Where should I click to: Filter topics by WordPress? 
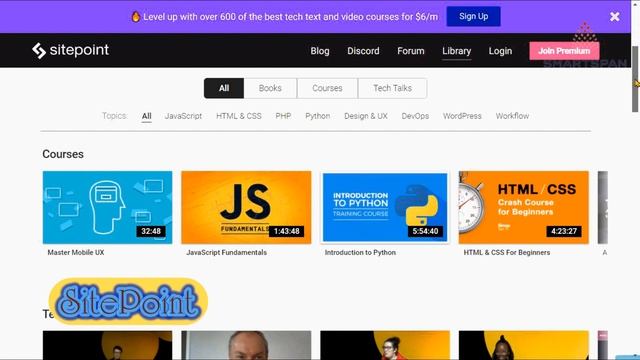[462, 116]
